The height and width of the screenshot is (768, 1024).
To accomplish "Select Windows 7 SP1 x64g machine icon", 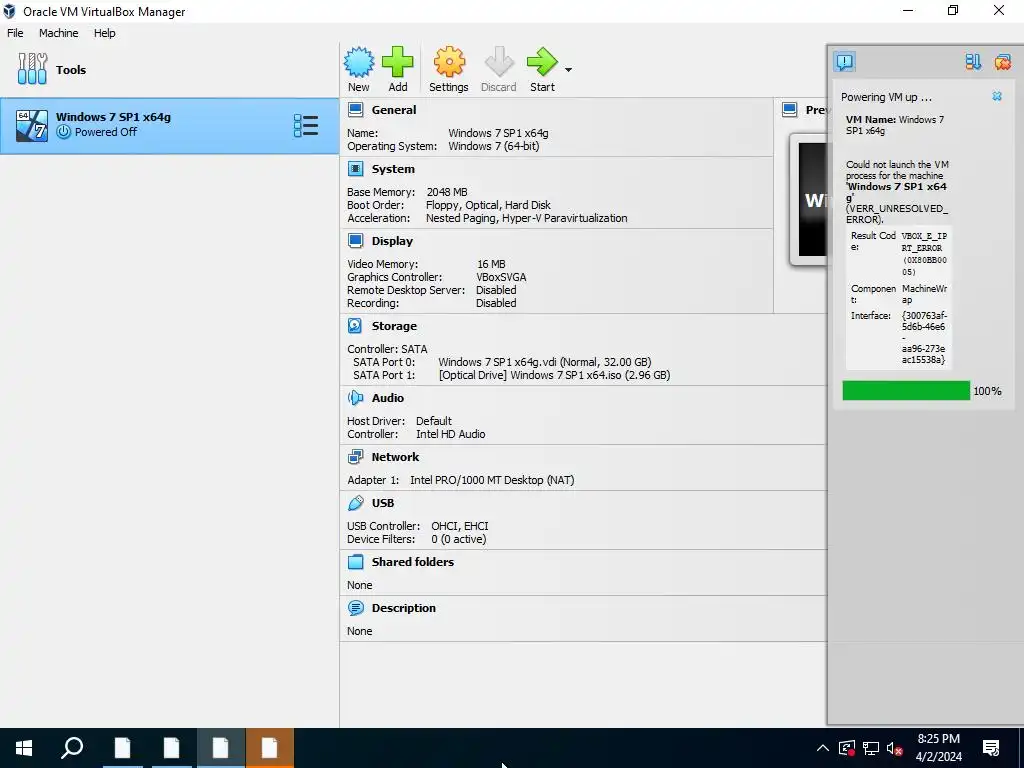I will point(32,125).
